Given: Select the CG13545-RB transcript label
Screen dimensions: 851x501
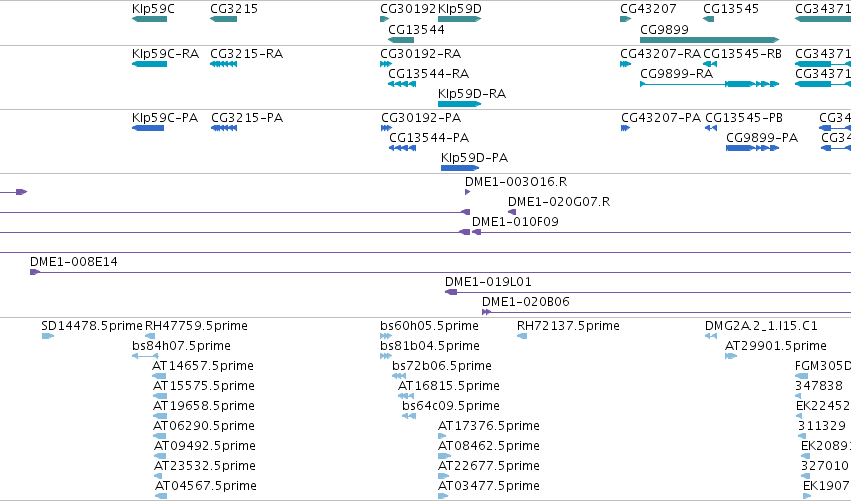Looking at the screenshot, I should point(742,54).
